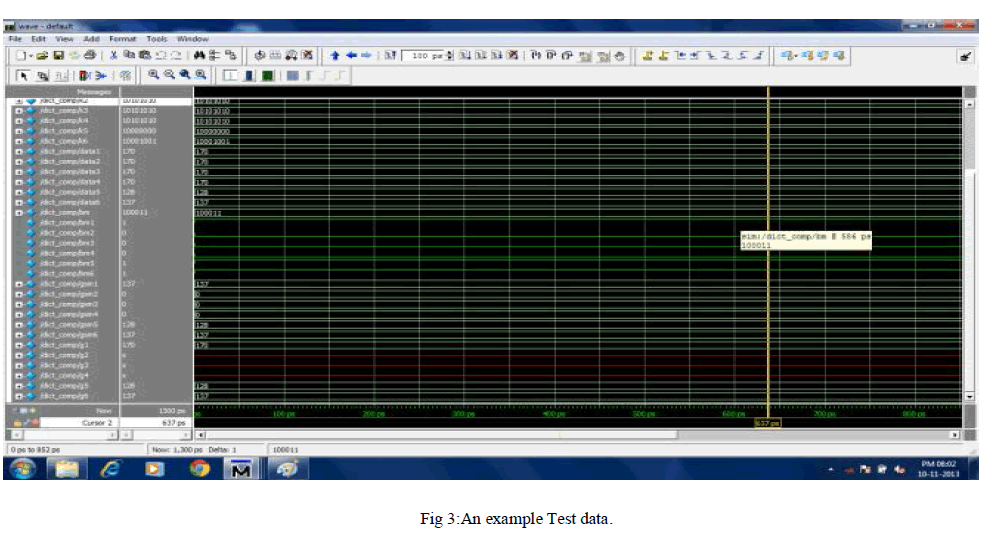Viewport: 998px width, 555px height.
Task: Click the Find binoculars icon
Action: (x=198, y=56)
